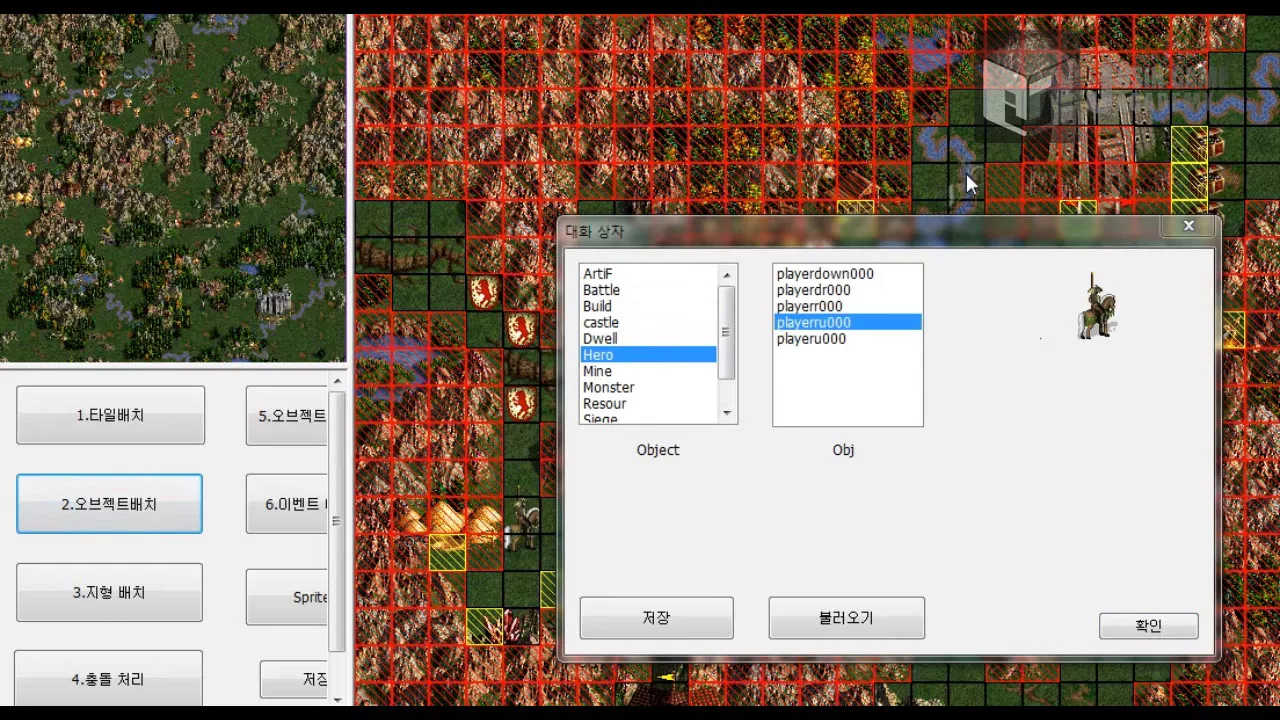Select ArtiF in the Object list

point(648,274)
